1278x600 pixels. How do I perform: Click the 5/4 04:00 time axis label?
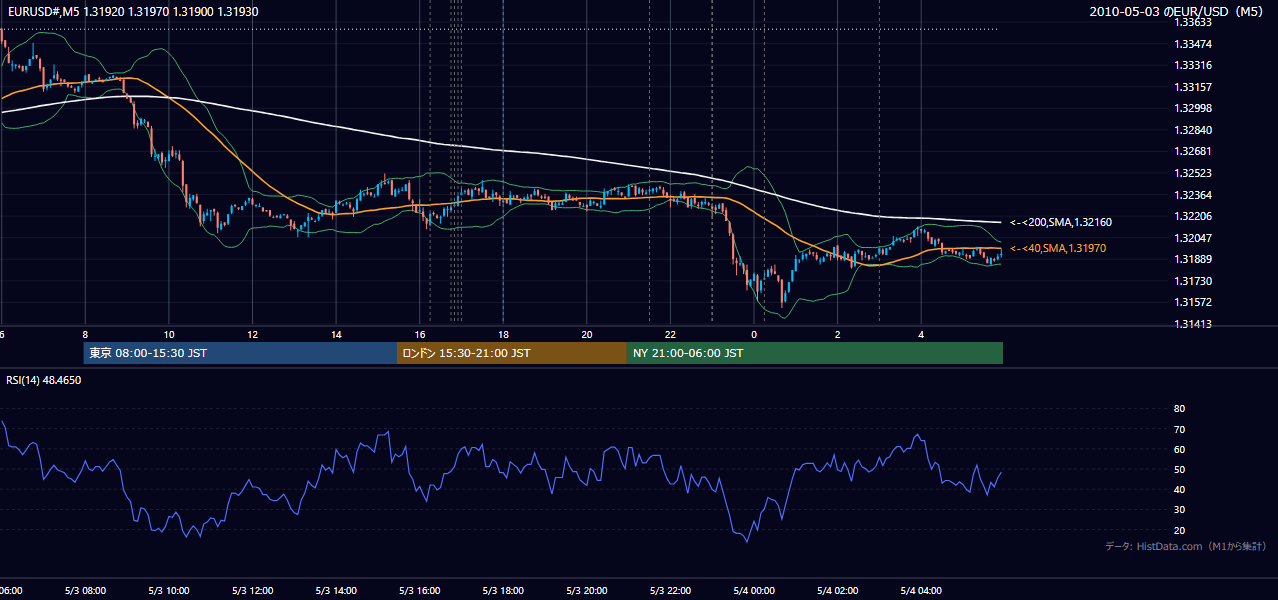click(921, 591)
